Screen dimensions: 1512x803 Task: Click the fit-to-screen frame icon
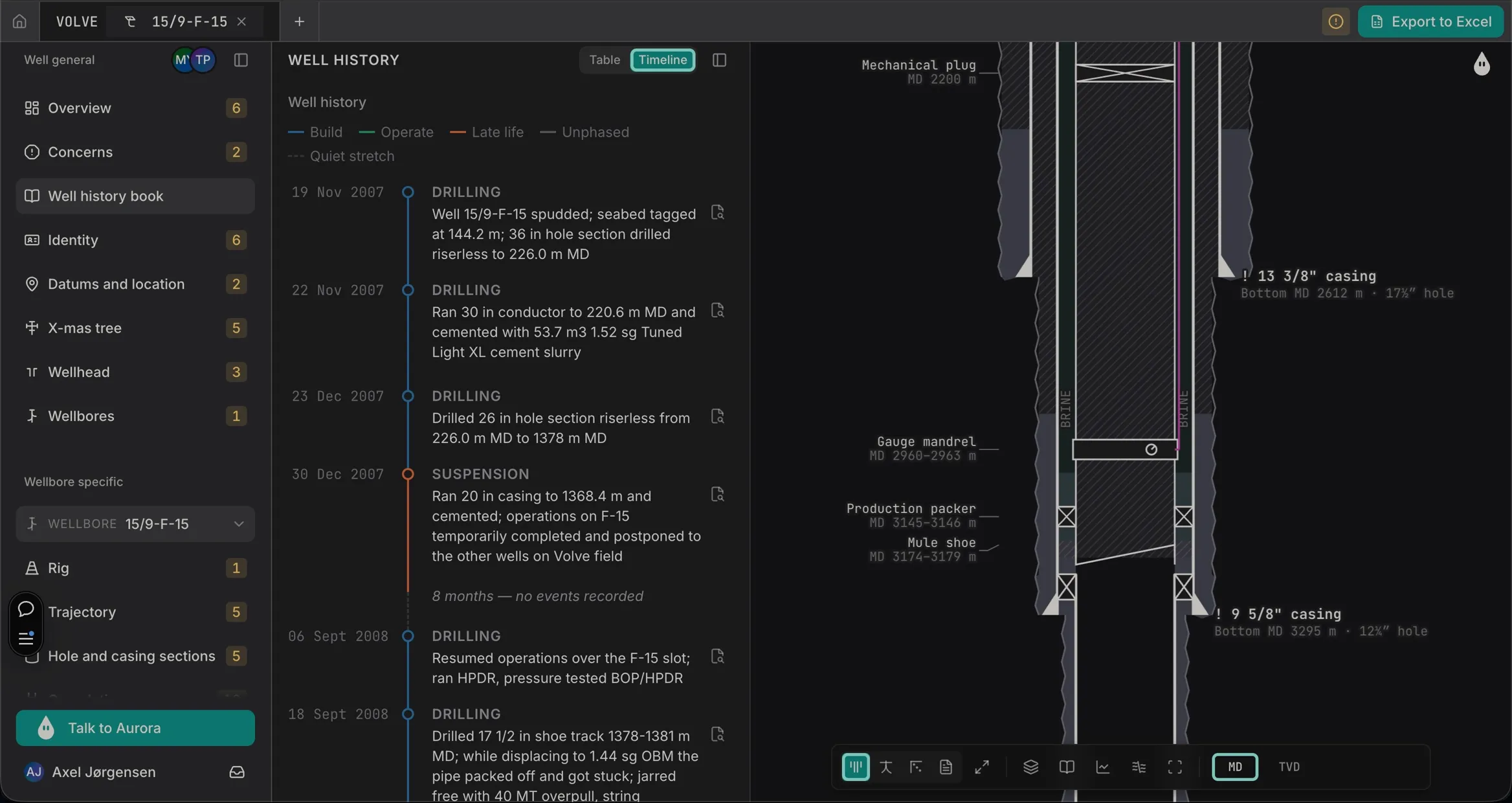[x=1175, y=767]
